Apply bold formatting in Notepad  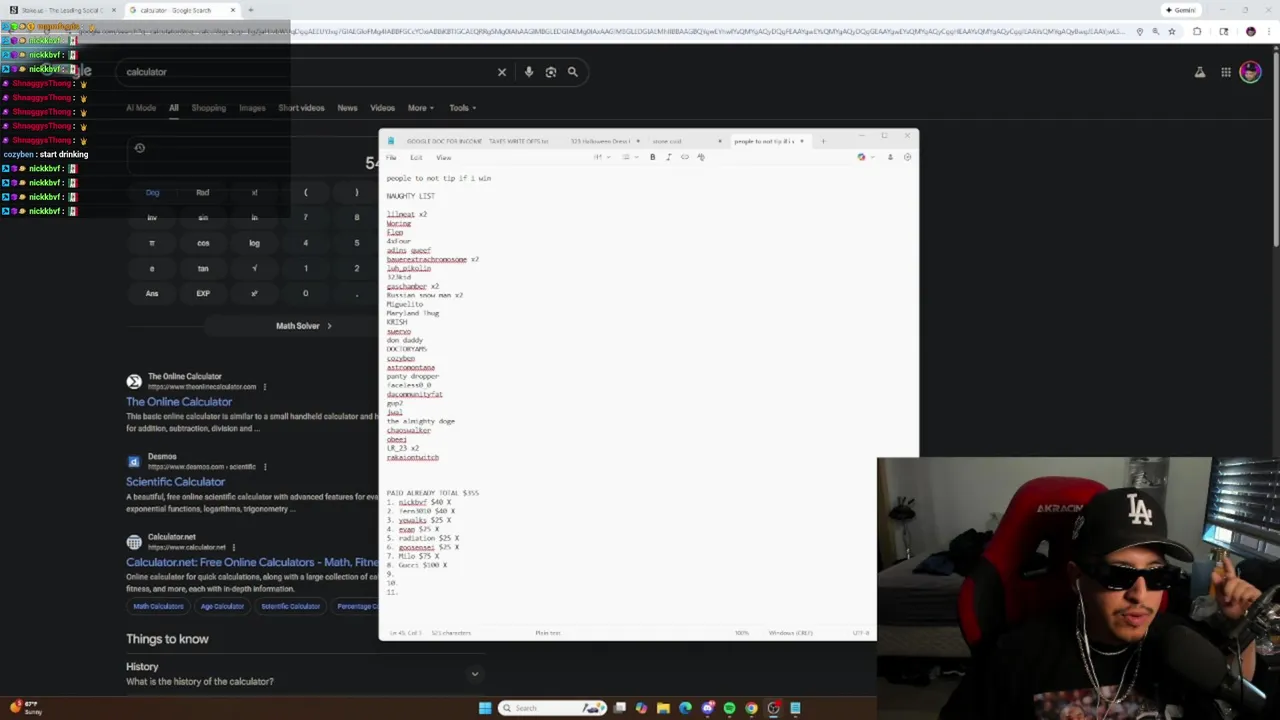pos(653,157)
